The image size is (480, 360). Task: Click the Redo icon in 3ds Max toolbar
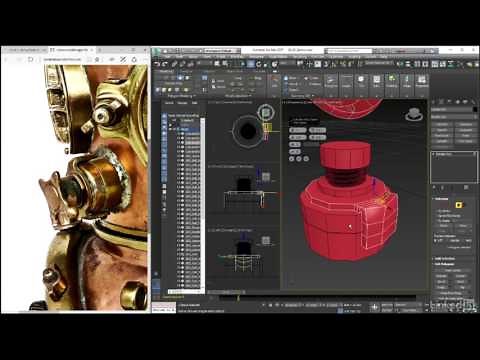[x=165, y=64]
